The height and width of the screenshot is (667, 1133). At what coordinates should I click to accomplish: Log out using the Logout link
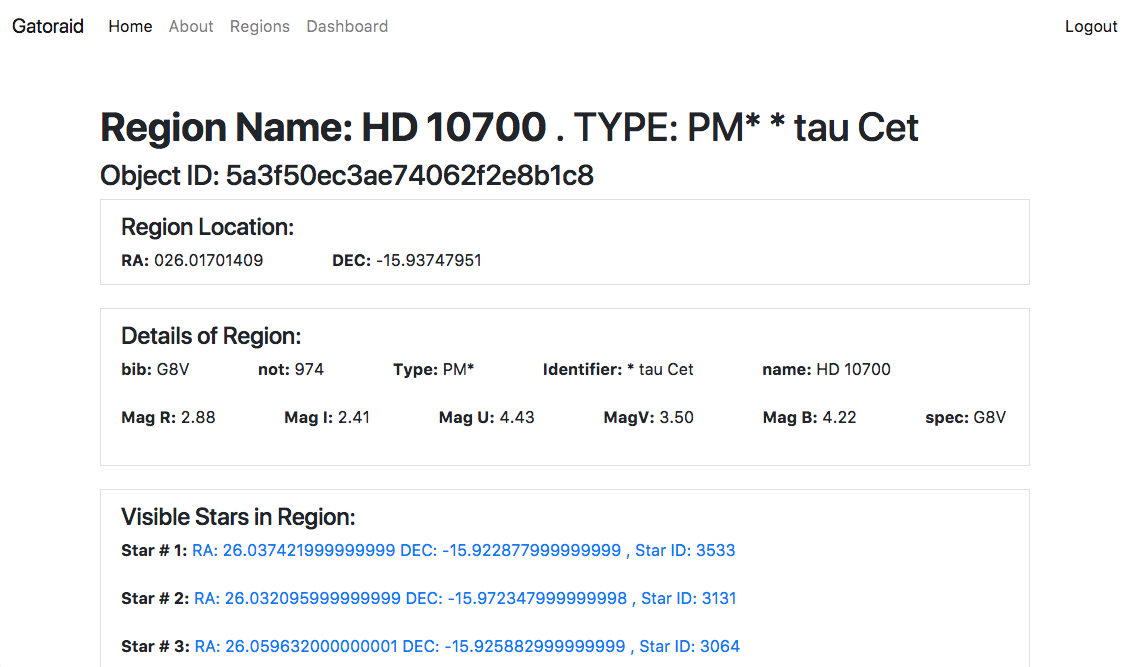(1091, 26)
